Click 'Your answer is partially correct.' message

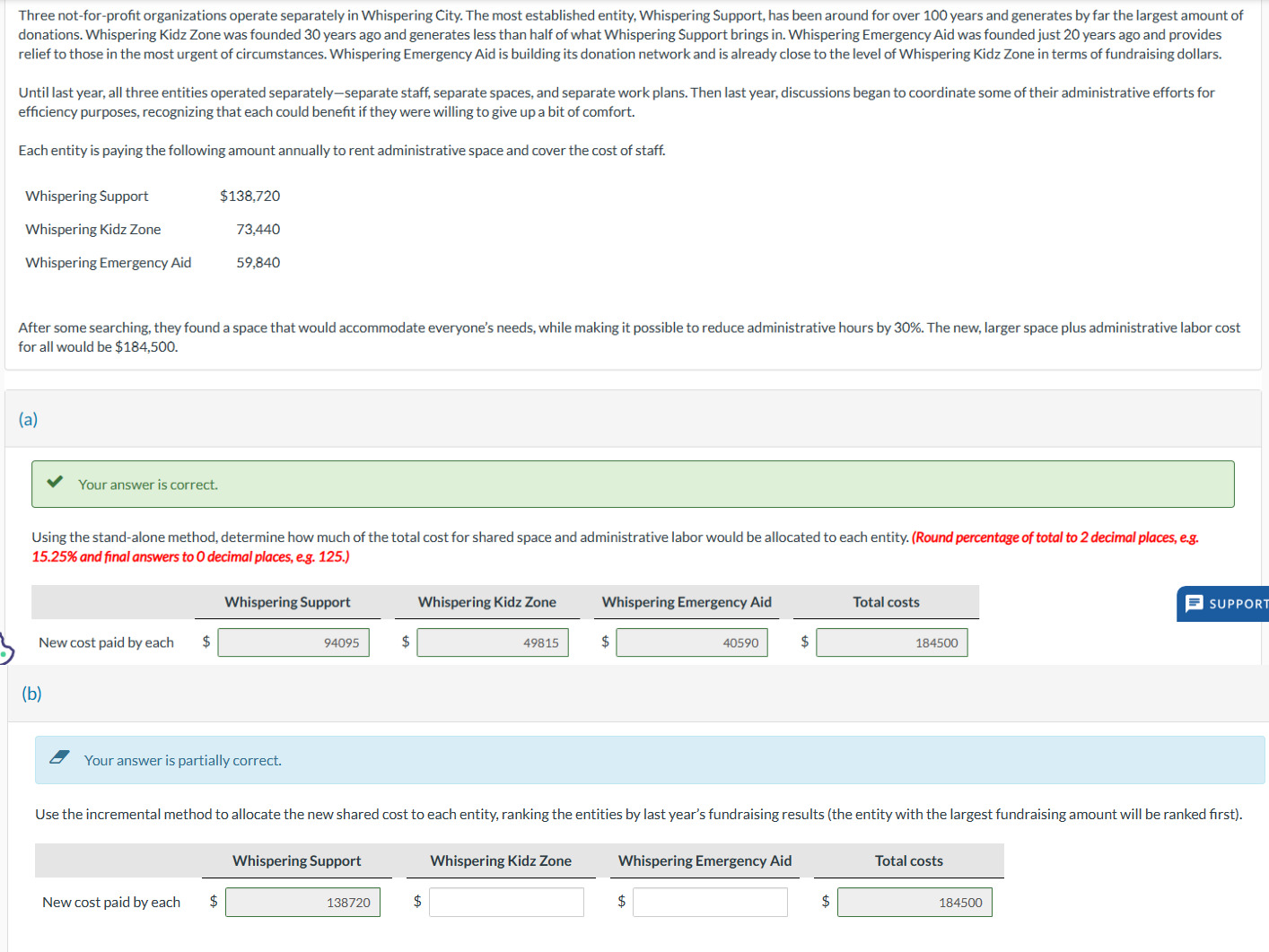tap(183, 760)
